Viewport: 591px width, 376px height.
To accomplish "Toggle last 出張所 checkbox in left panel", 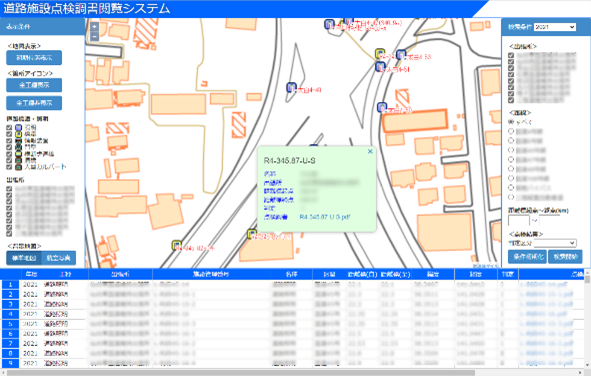I will (9, 234).
